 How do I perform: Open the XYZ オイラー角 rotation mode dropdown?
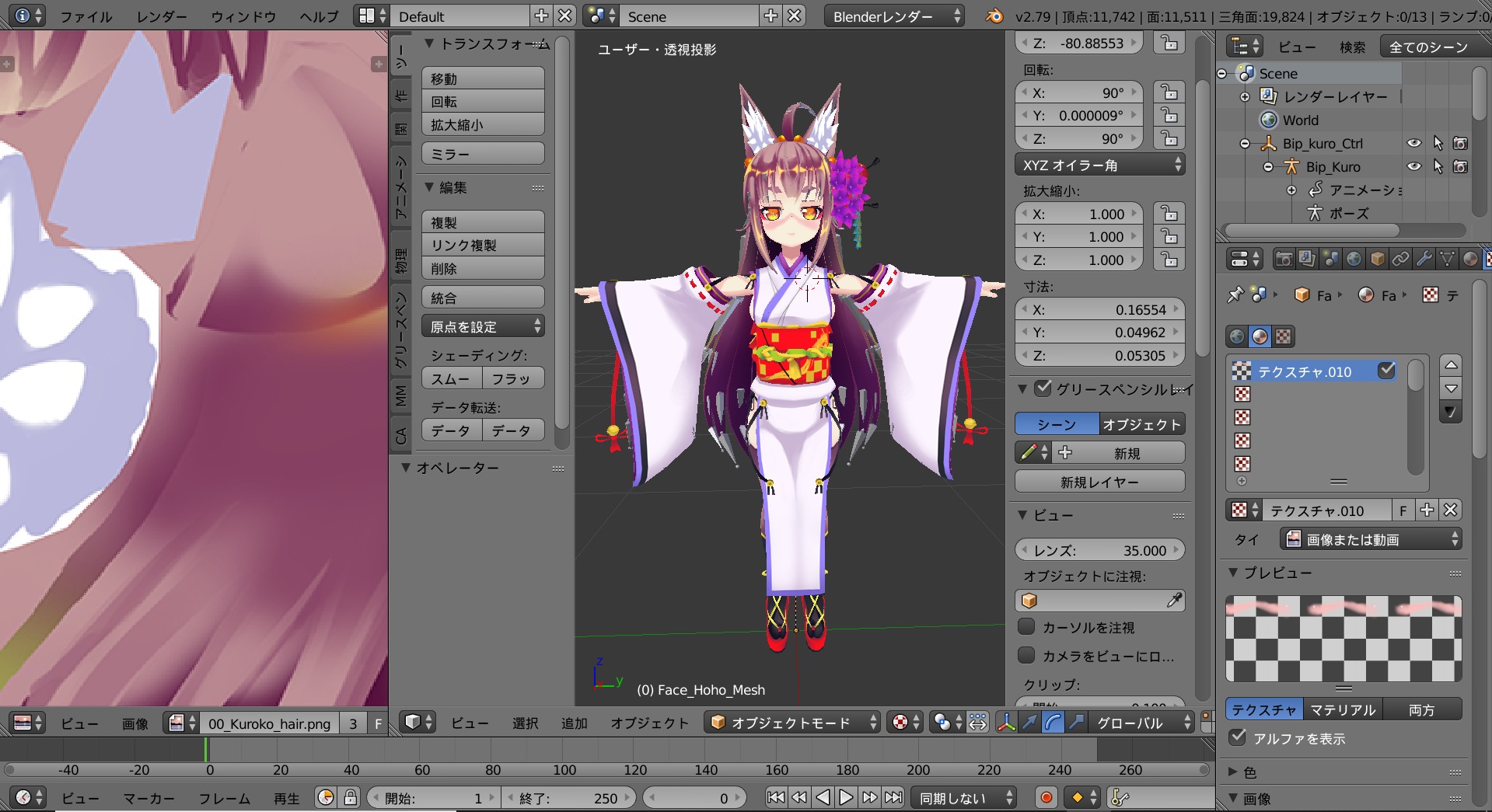[x=1099, y=165]
